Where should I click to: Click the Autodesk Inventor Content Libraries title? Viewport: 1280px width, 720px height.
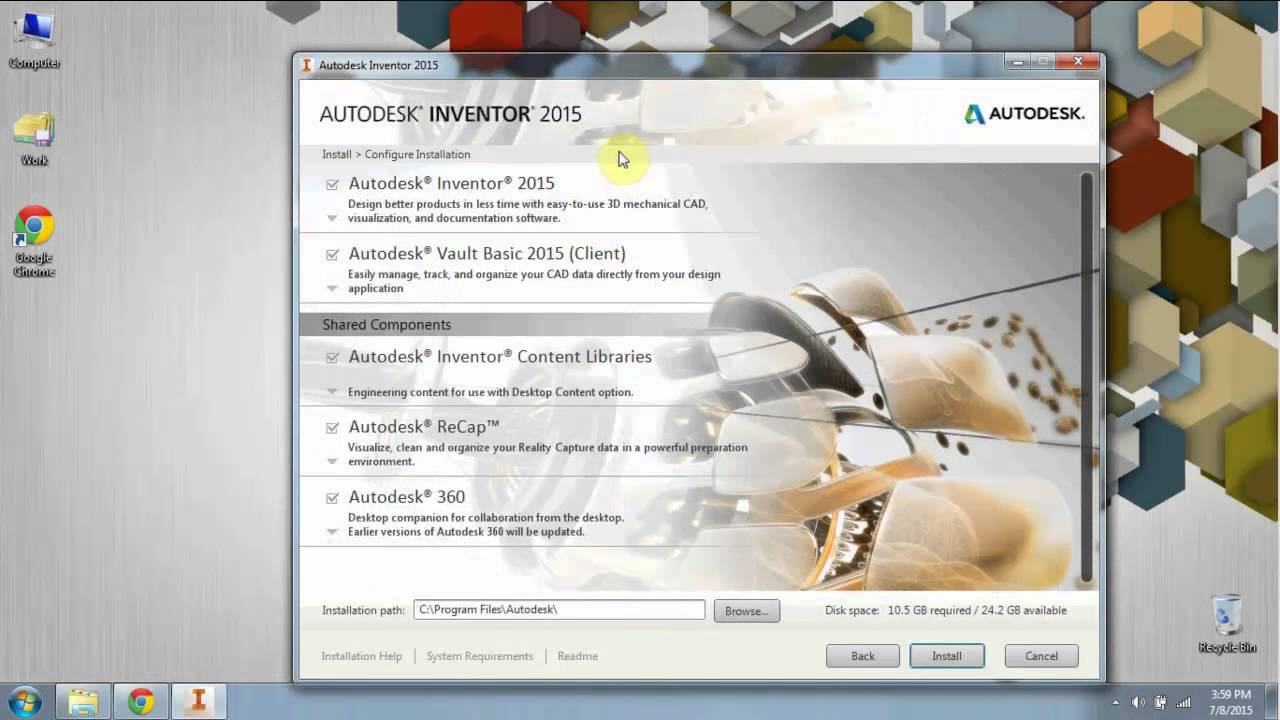[500, 357]
